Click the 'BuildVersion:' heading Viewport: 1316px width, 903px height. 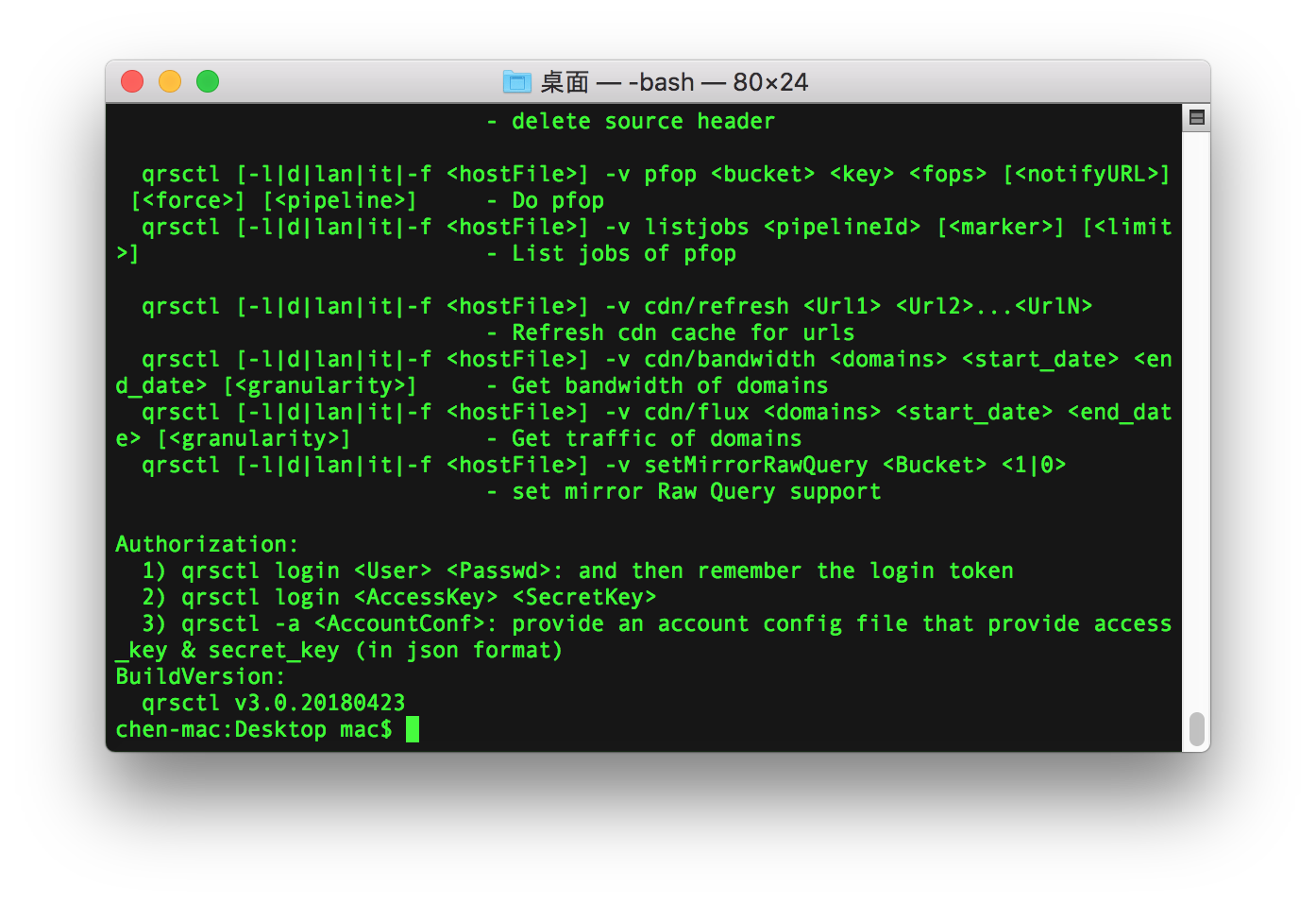200,676
